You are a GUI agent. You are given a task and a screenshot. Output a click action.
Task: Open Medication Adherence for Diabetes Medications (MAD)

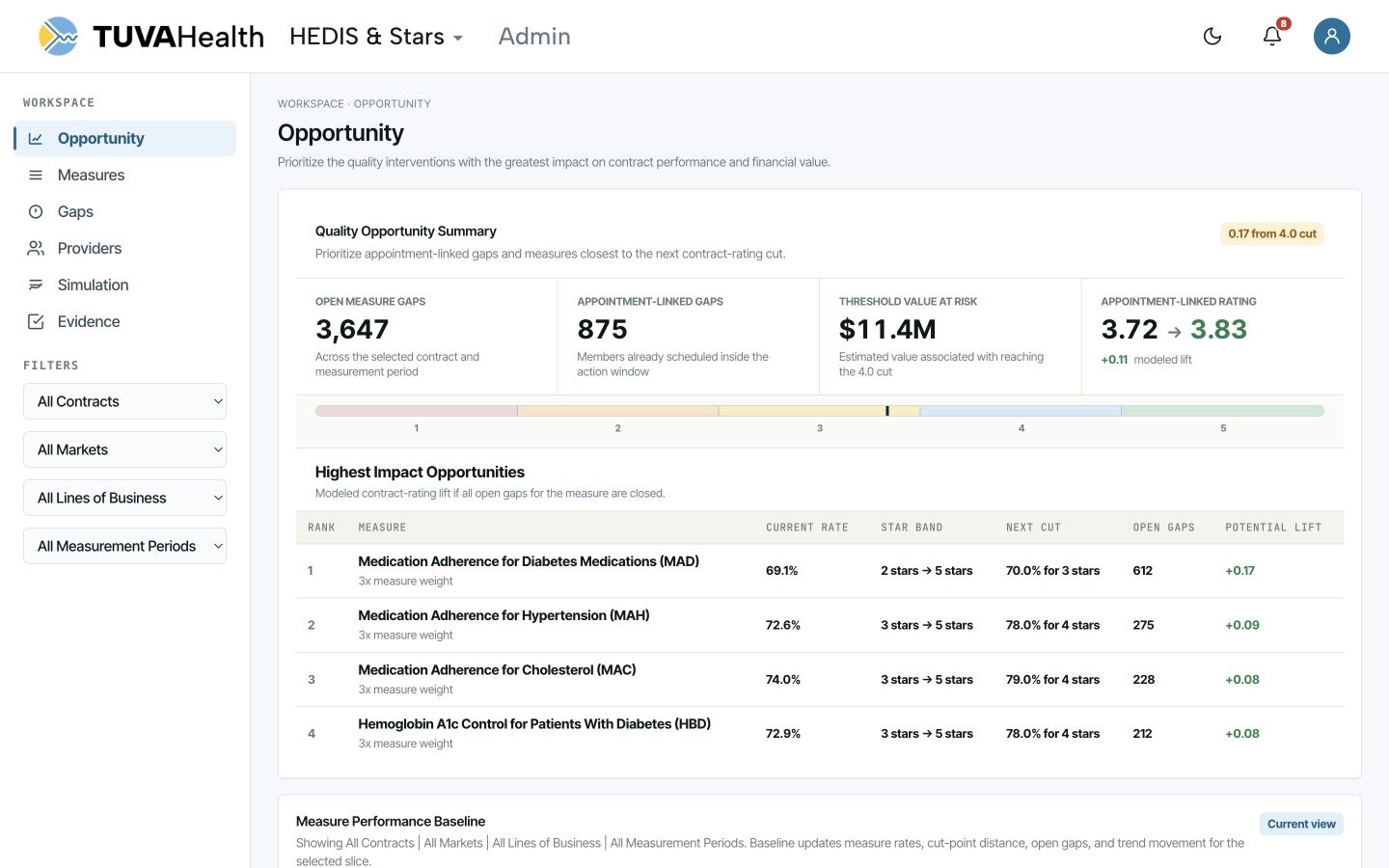point(529,561)
